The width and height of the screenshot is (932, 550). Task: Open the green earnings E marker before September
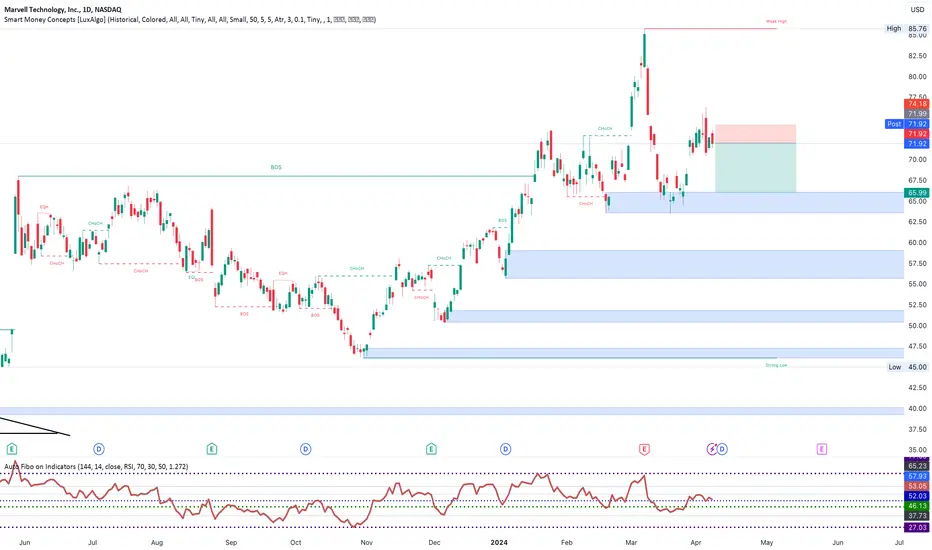point(212,449)
